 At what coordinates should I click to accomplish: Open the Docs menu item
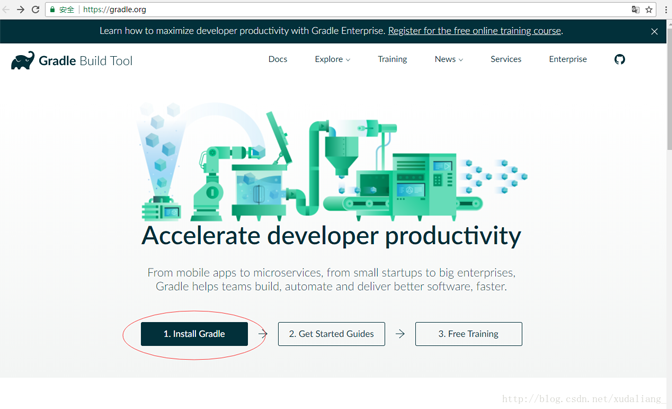click(278, 59)
